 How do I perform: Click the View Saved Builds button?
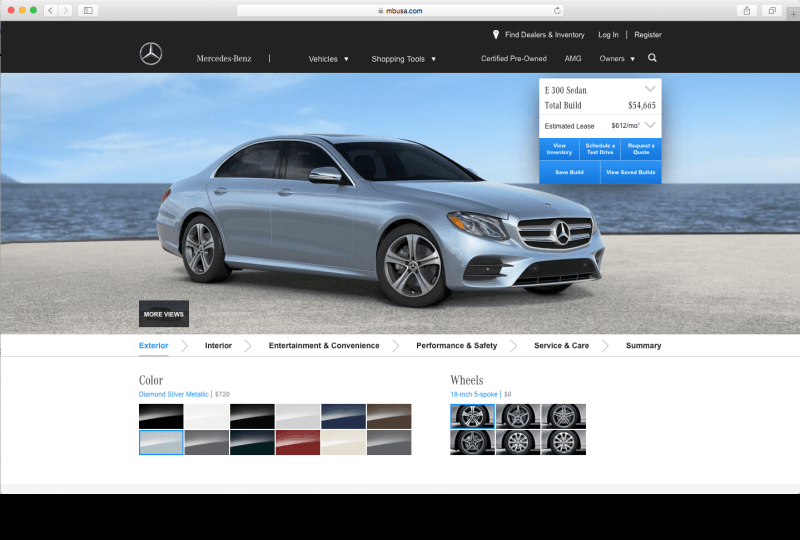631,172
